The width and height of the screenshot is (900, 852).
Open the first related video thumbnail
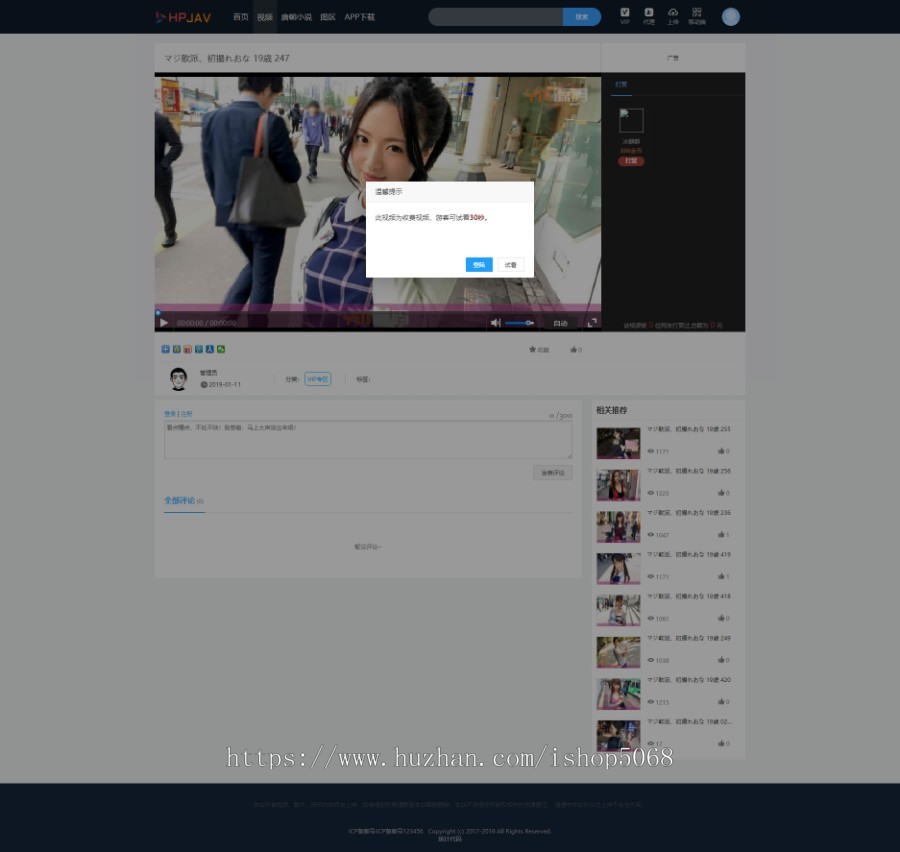point(618,443)
